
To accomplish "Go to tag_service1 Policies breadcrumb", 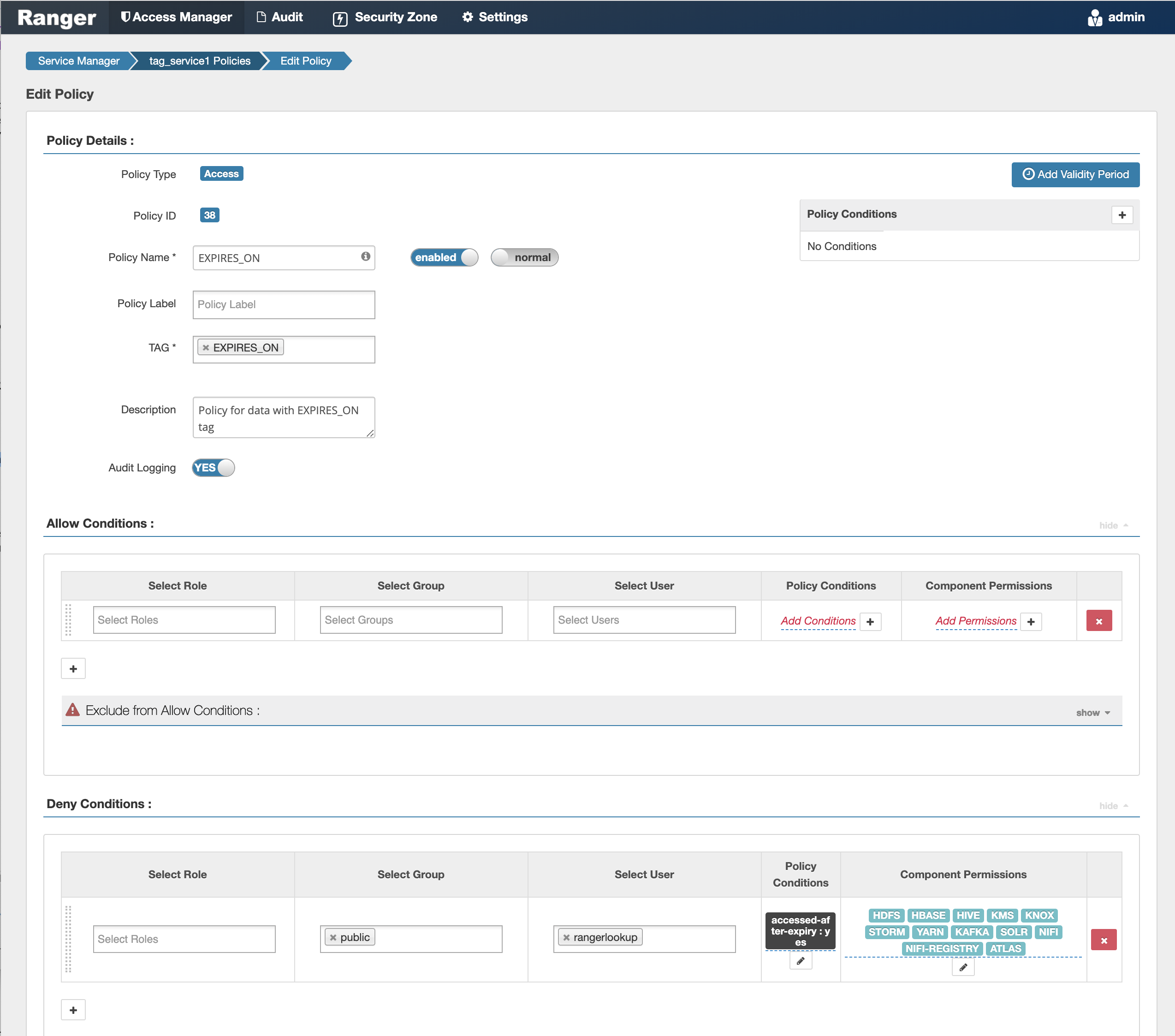I will 200,61.
